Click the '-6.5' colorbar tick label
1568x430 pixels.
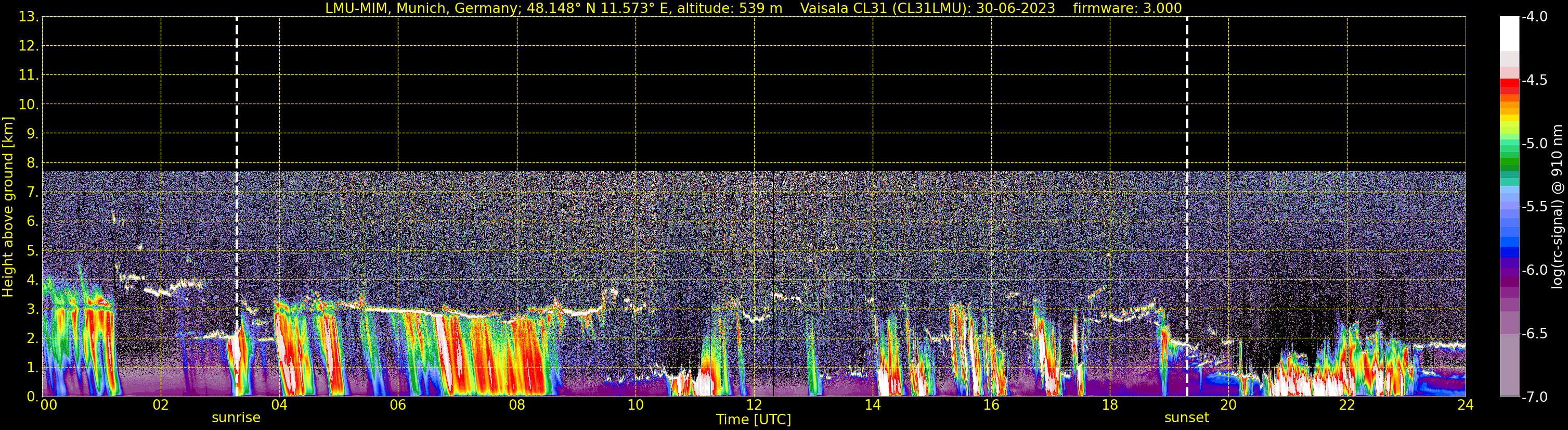pyautogui.click(x=1535, y=334)
